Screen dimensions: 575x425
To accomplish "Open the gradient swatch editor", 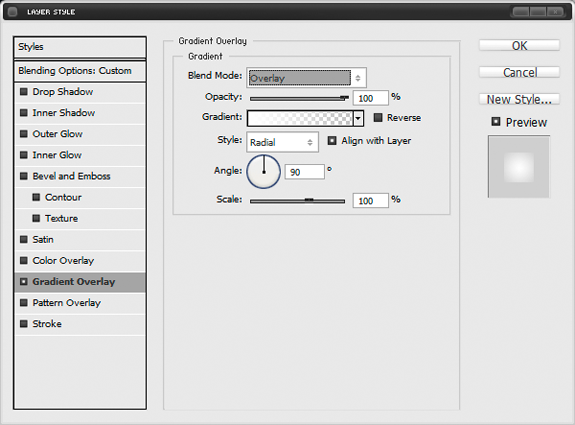I will 300,118.
